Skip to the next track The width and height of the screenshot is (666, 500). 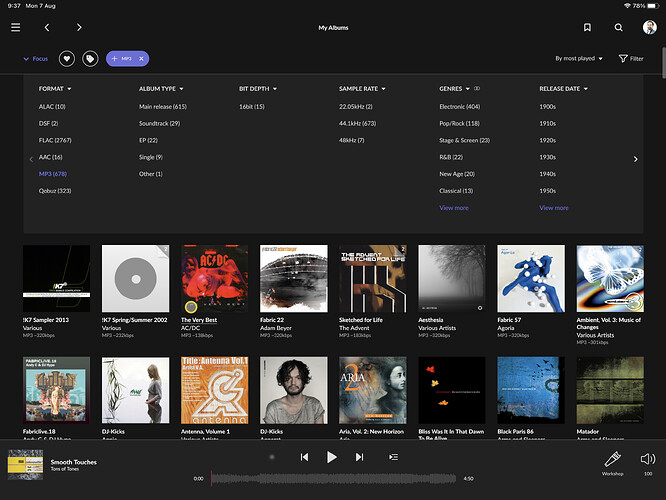pos(359,457)
